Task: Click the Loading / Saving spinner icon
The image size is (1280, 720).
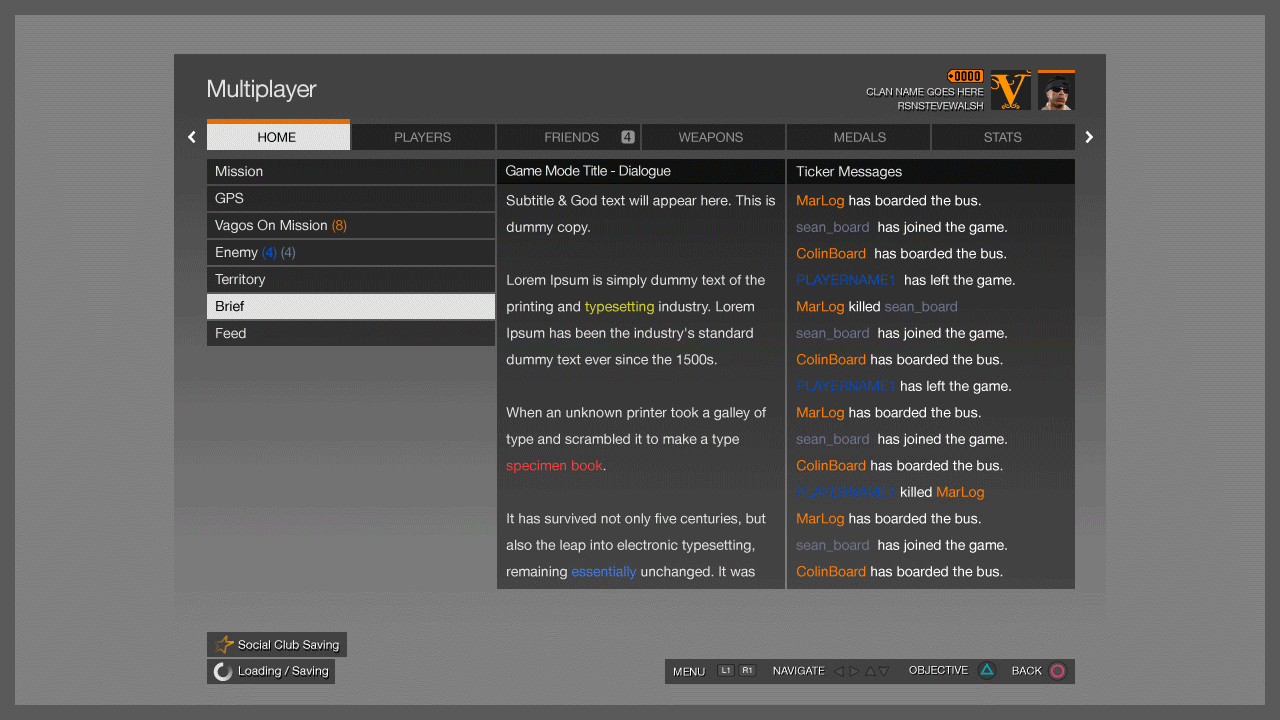Action: coord(224,671)
